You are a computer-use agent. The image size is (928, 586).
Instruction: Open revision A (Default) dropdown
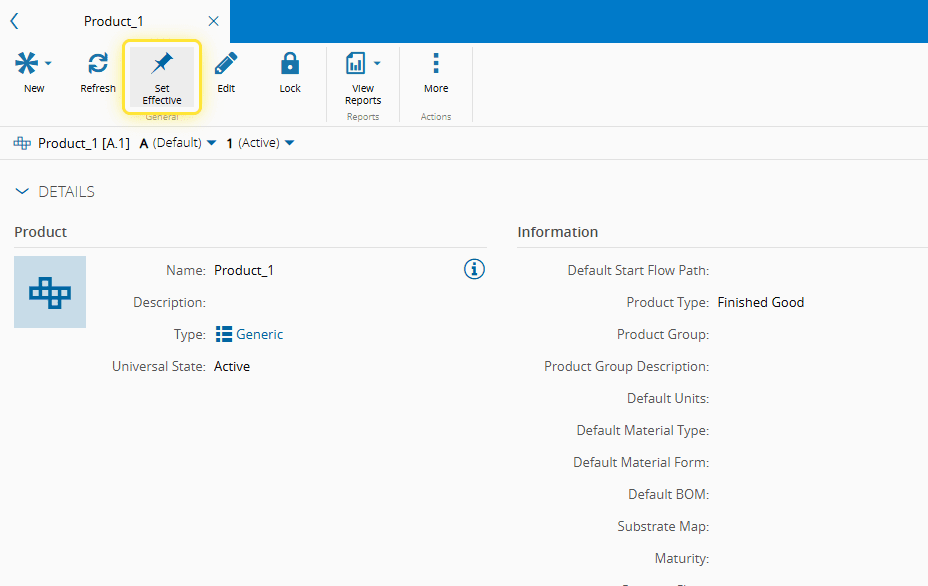pyautogui.click(x=211, y=143)
